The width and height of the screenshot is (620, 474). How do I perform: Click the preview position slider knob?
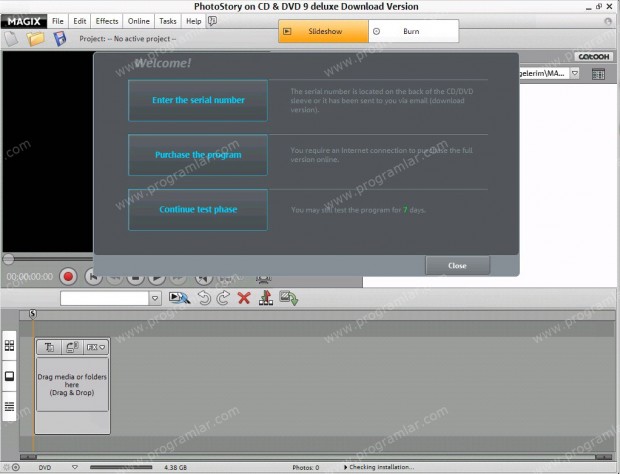pos(8,259)
